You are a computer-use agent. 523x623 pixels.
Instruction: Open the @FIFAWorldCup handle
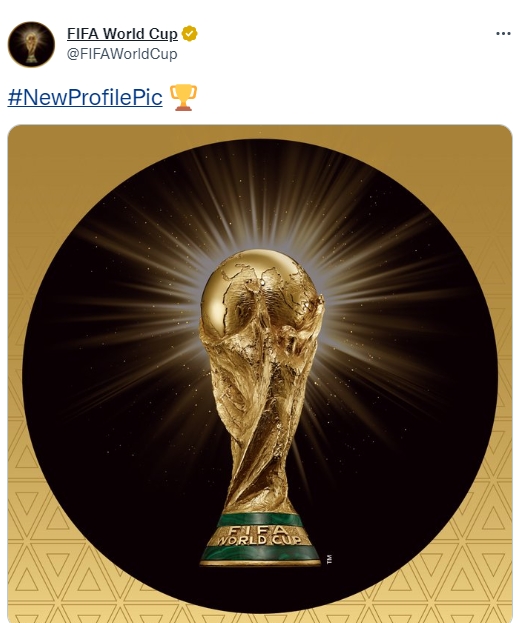[122, 54]
